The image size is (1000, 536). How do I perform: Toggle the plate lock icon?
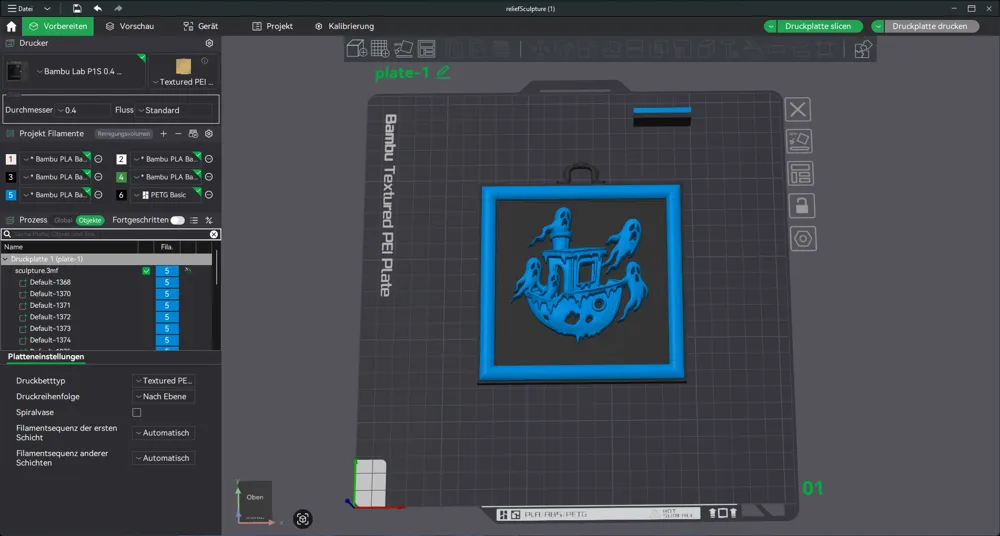(801, 205)
